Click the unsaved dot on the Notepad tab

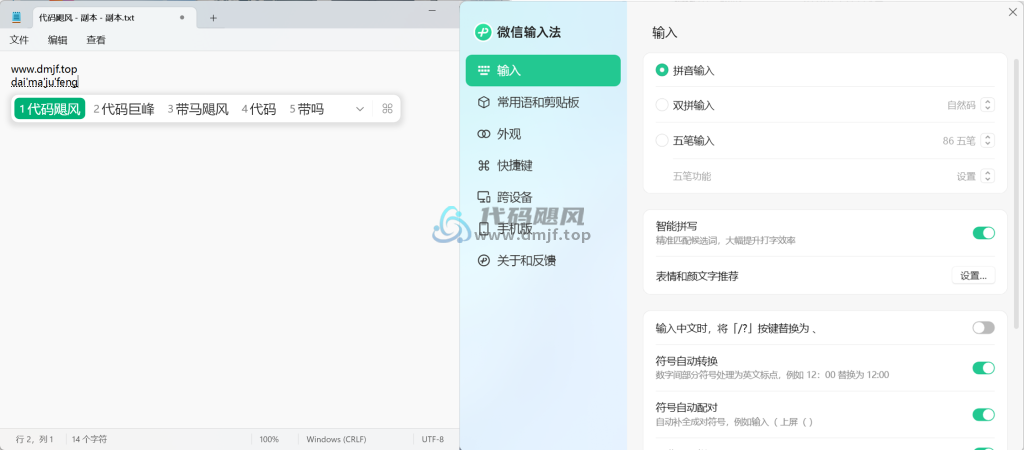tap(182, 18)
